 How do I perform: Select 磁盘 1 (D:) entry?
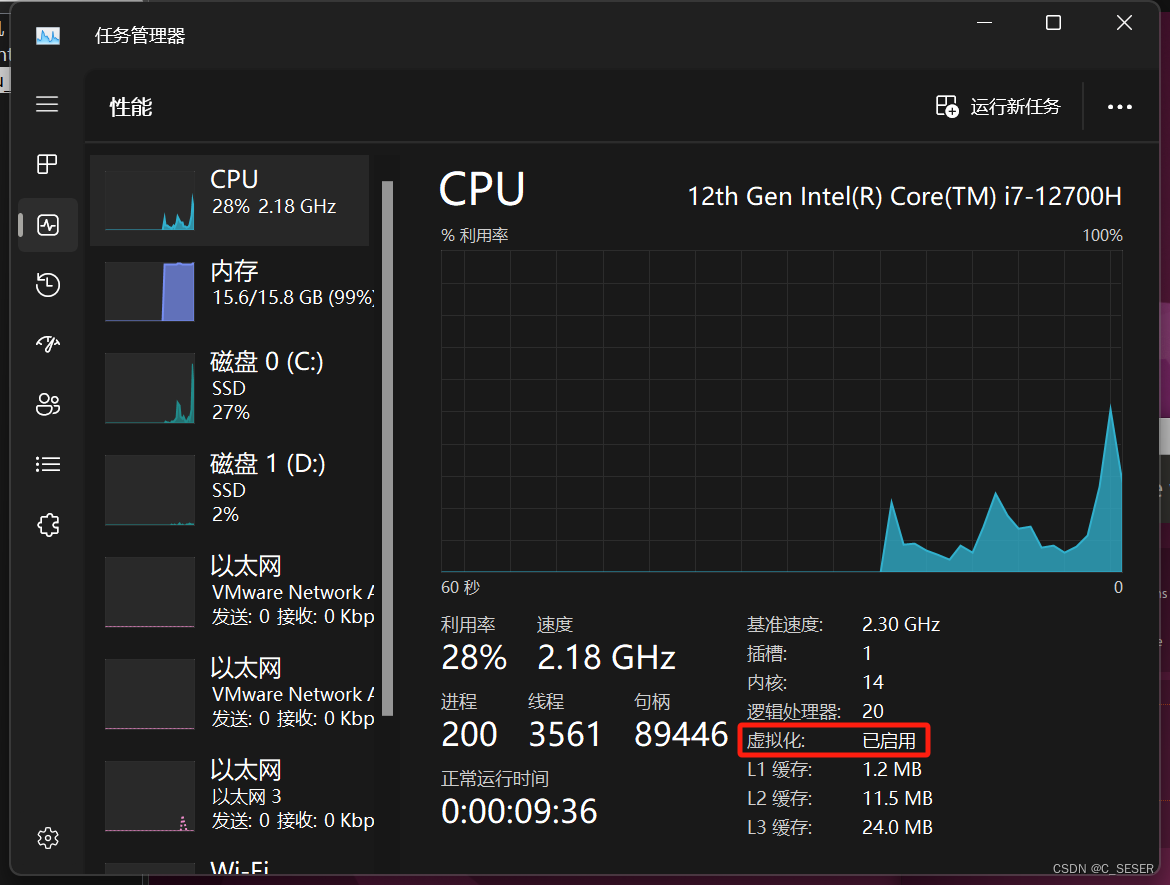230,490
